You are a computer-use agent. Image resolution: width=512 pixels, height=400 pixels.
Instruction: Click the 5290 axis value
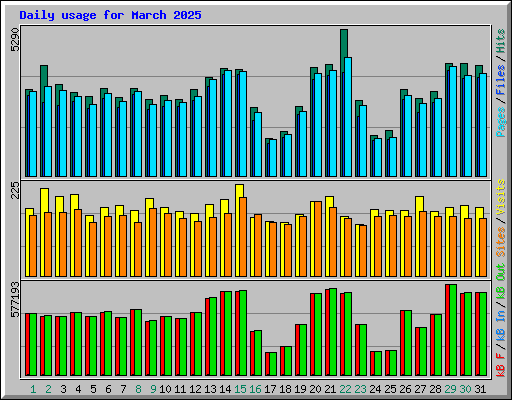15,40
